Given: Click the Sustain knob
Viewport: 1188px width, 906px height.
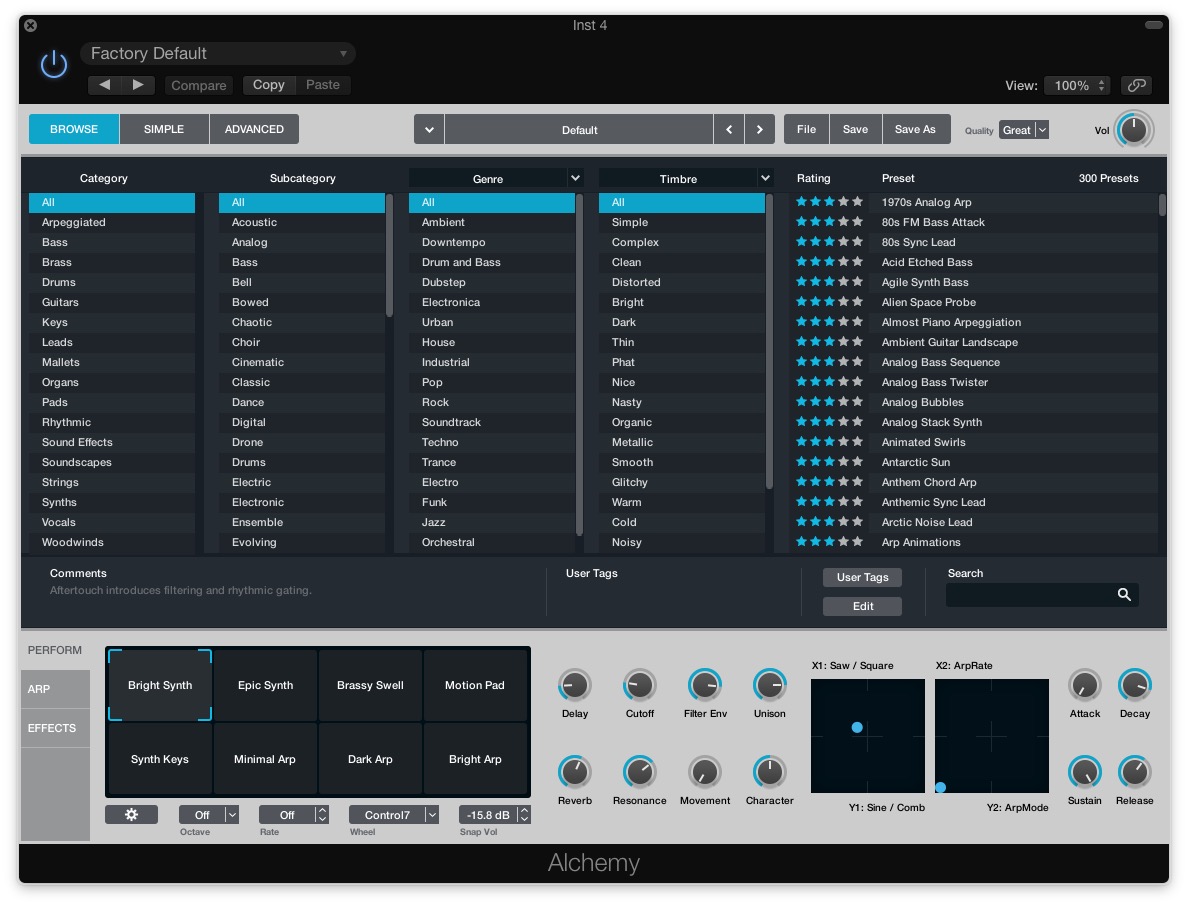Looking at the screenshot, I should 1085,772.
